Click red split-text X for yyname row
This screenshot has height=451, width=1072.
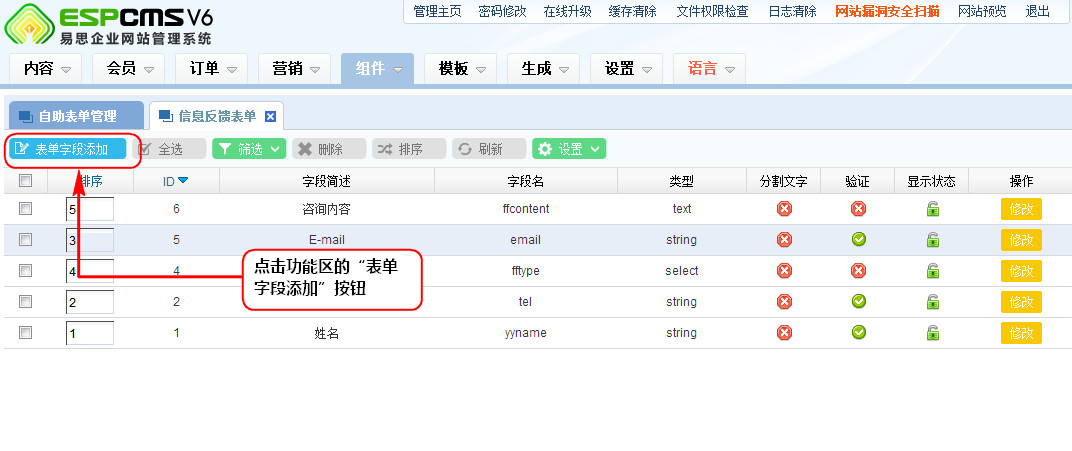[x=784, y=333]
